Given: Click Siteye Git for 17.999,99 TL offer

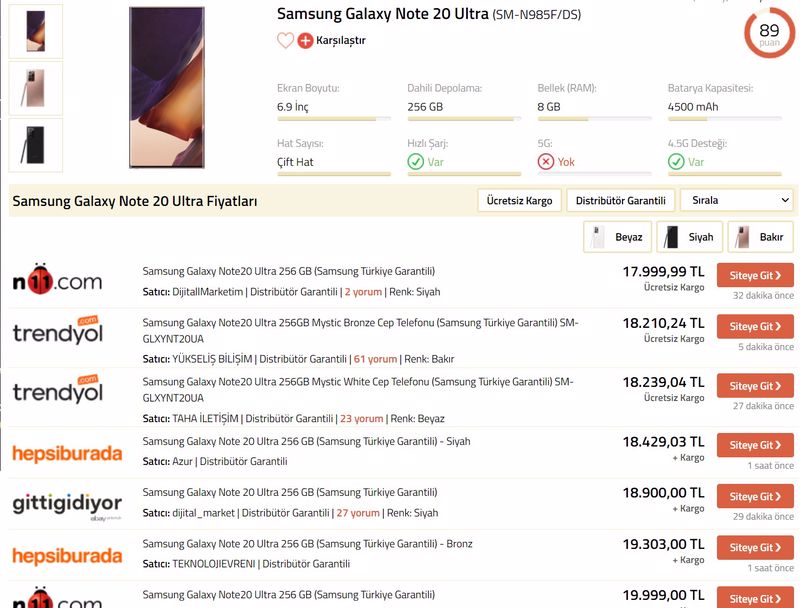Looking at the screenshot, I should pyautogui.click(x=755, y=275).
